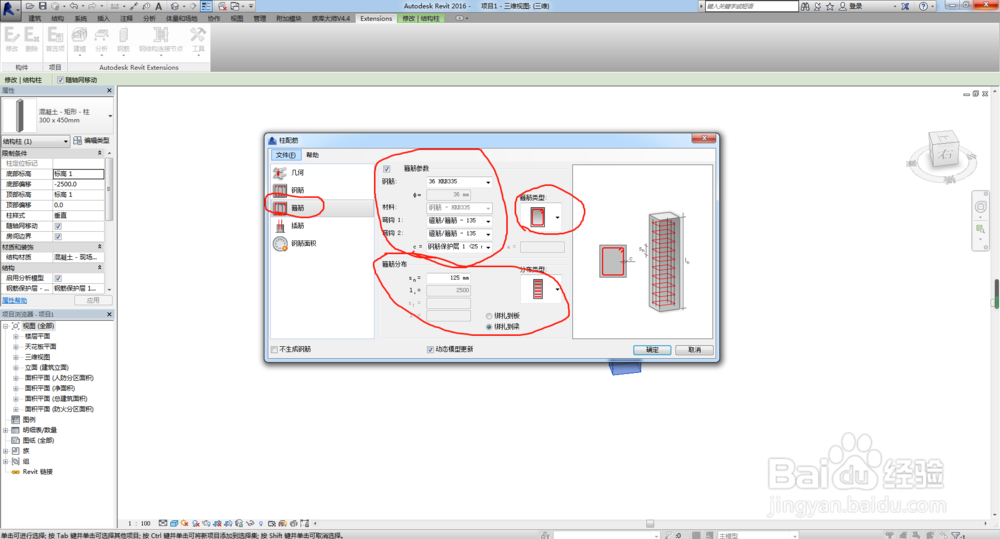
Task: Click the favorites star icon in title bar
Action: coord(830,6)
